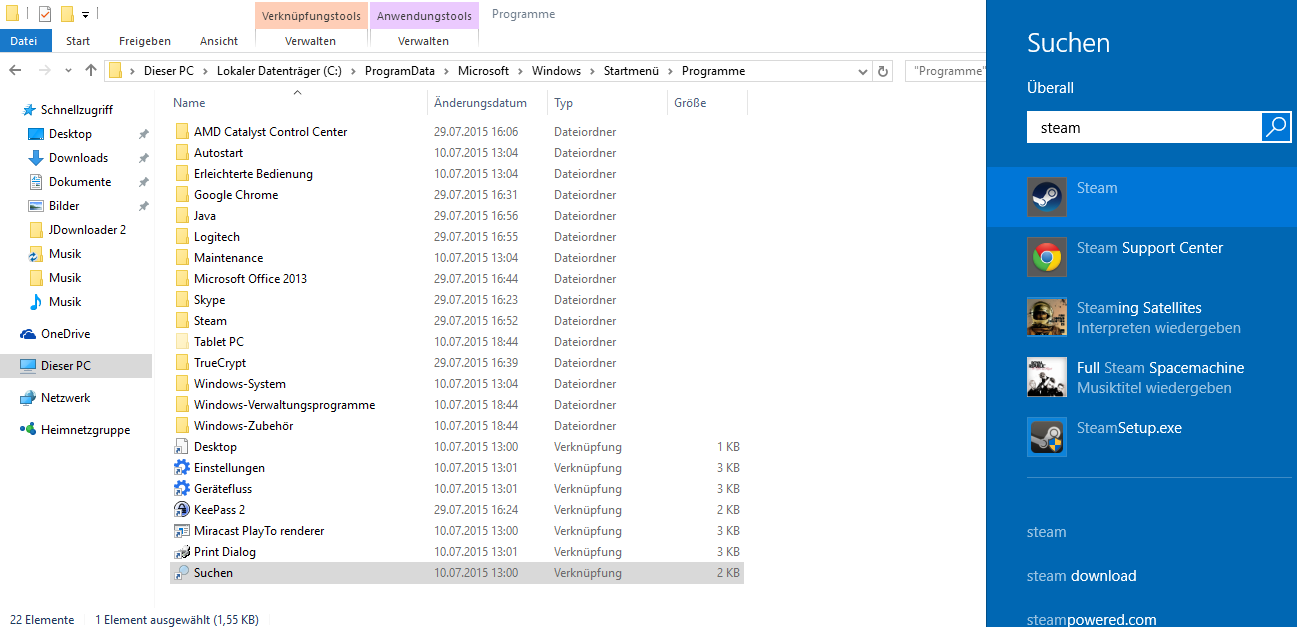Sort by the Typ column header

click(x=608, y=102)
